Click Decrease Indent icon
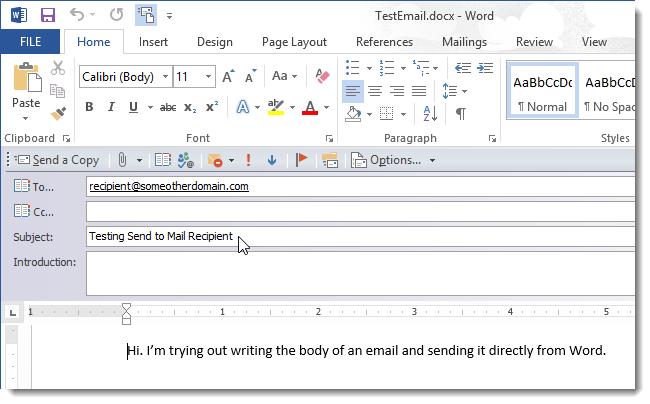This screenshot has height=404, width=650. 463,68
